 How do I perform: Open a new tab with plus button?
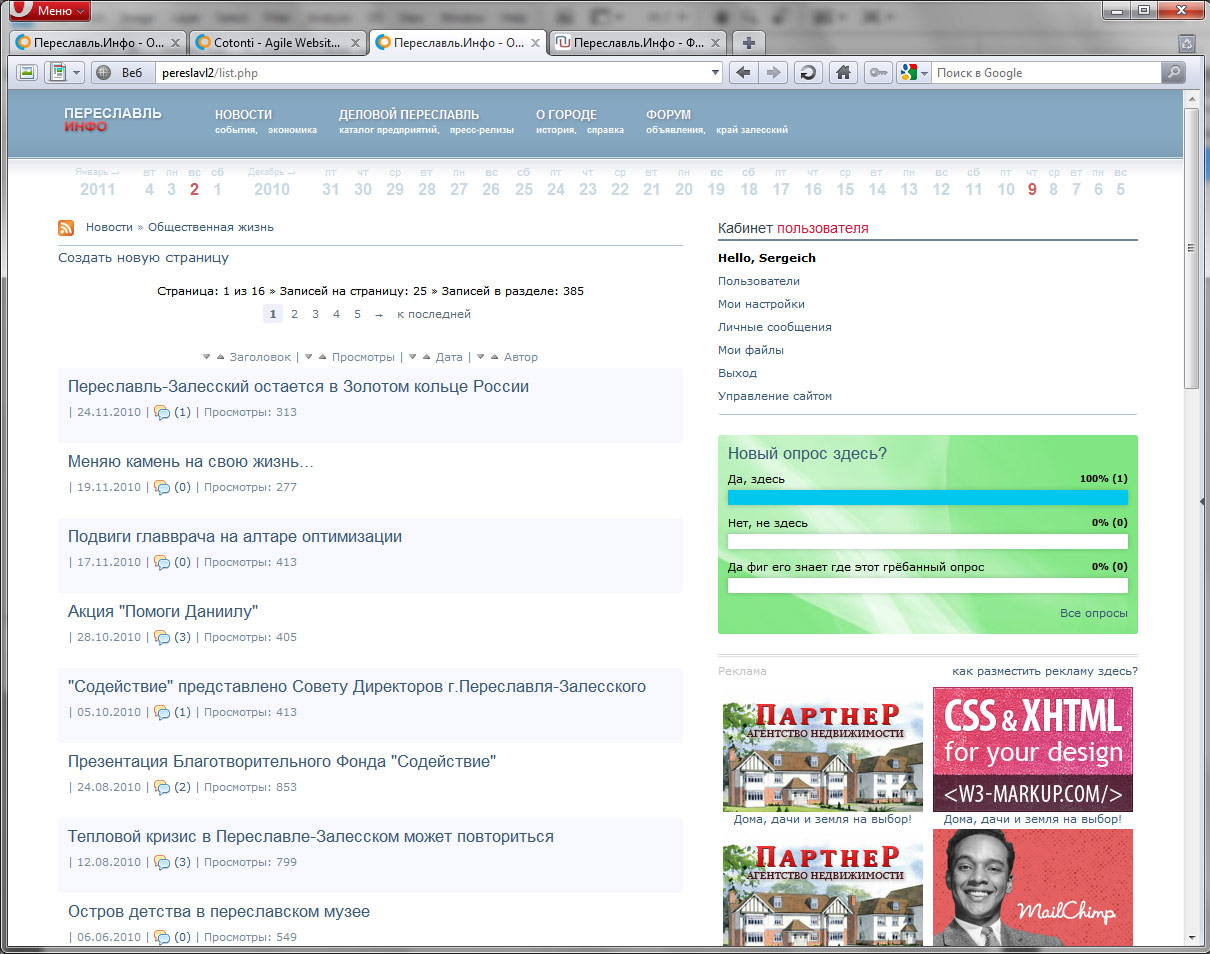click(749, 43)
